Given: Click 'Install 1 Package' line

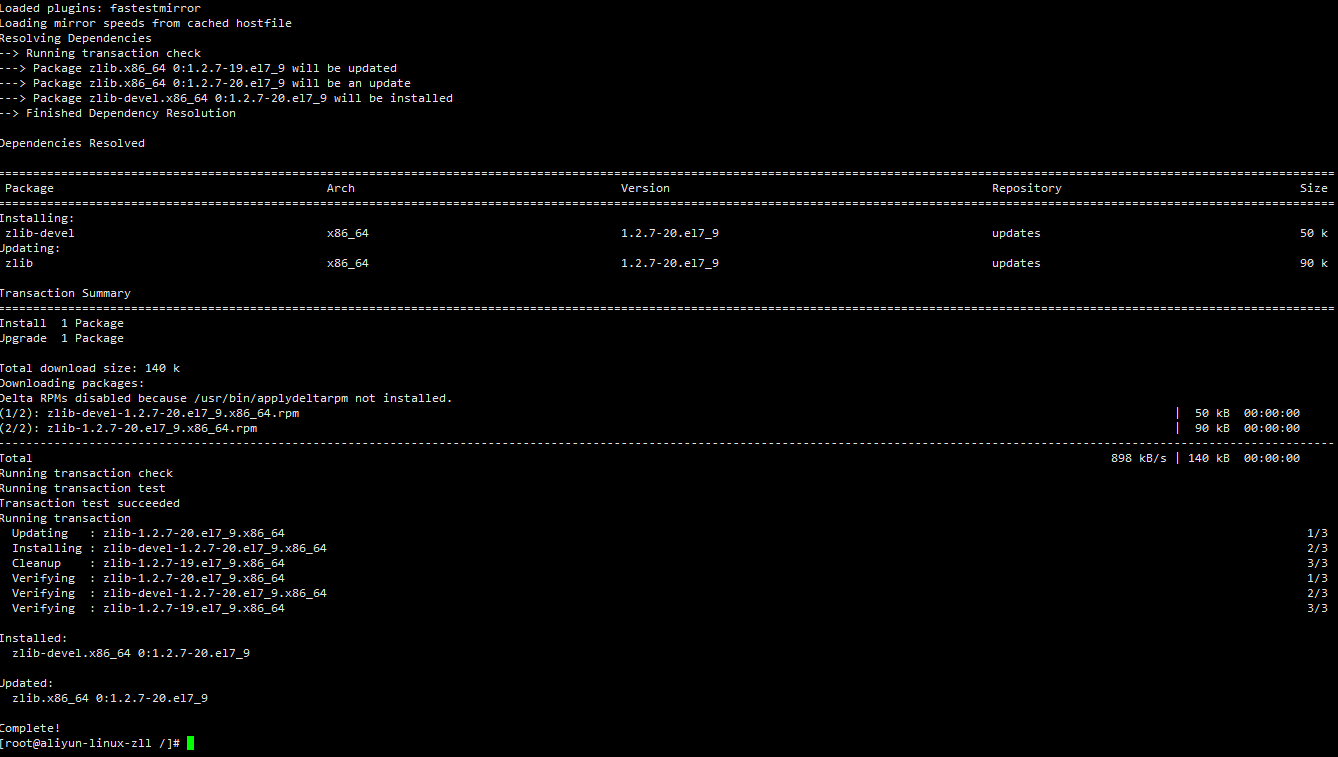Looking at the screenshot, I should [62, 323].
